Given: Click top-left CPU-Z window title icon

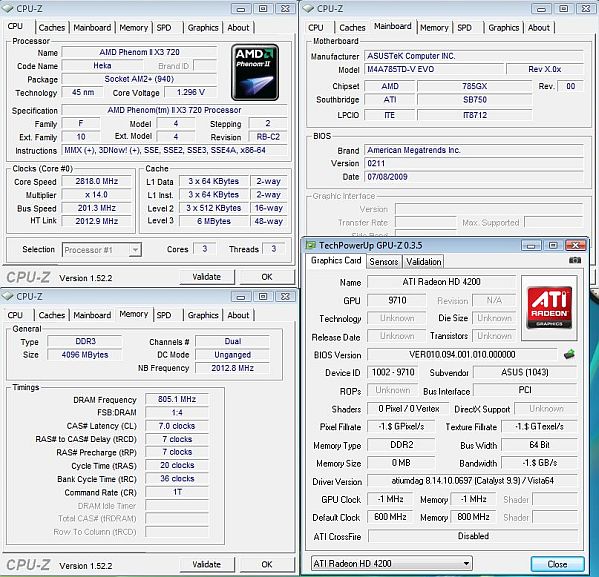Looking at the screenshot, I should (x=8, y=8).
